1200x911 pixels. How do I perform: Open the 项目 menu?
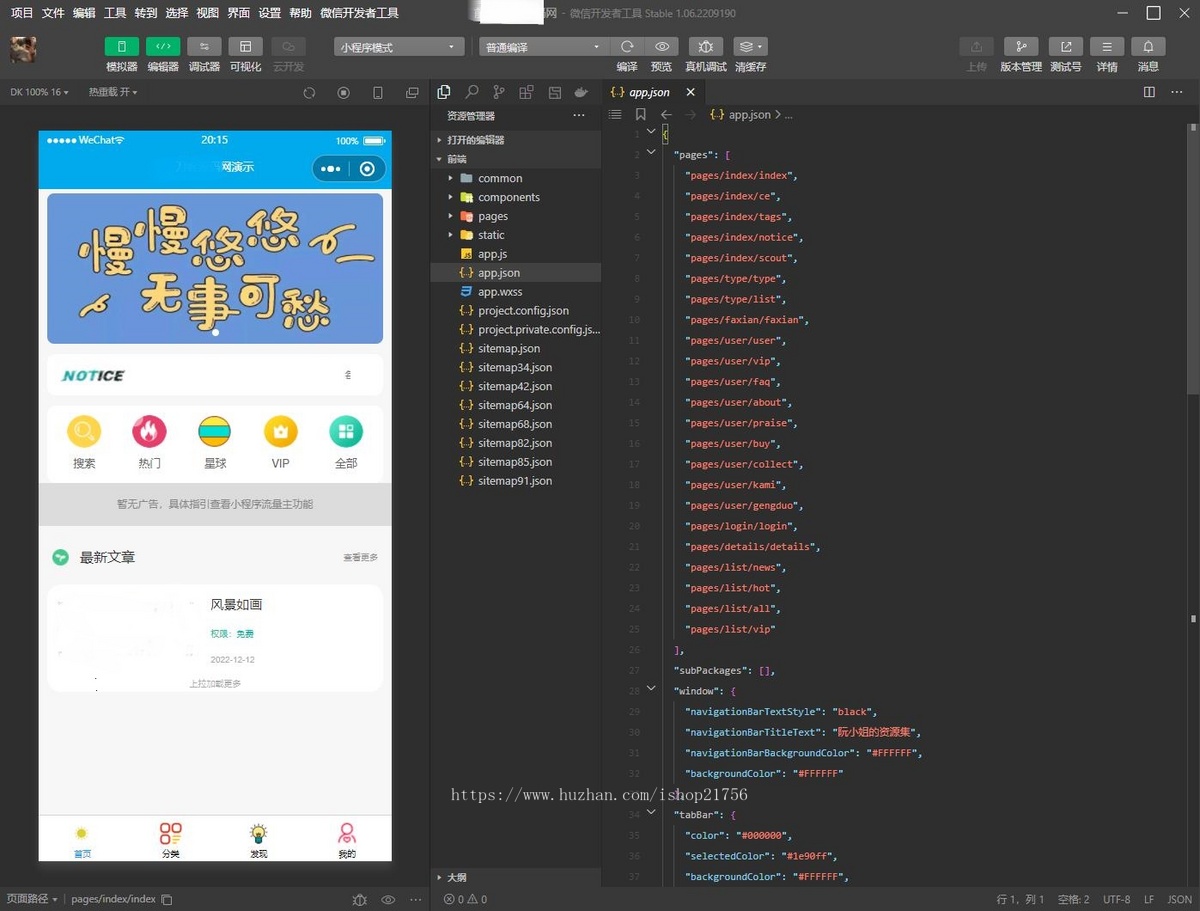pyautogui.click(x=22, y=13)
